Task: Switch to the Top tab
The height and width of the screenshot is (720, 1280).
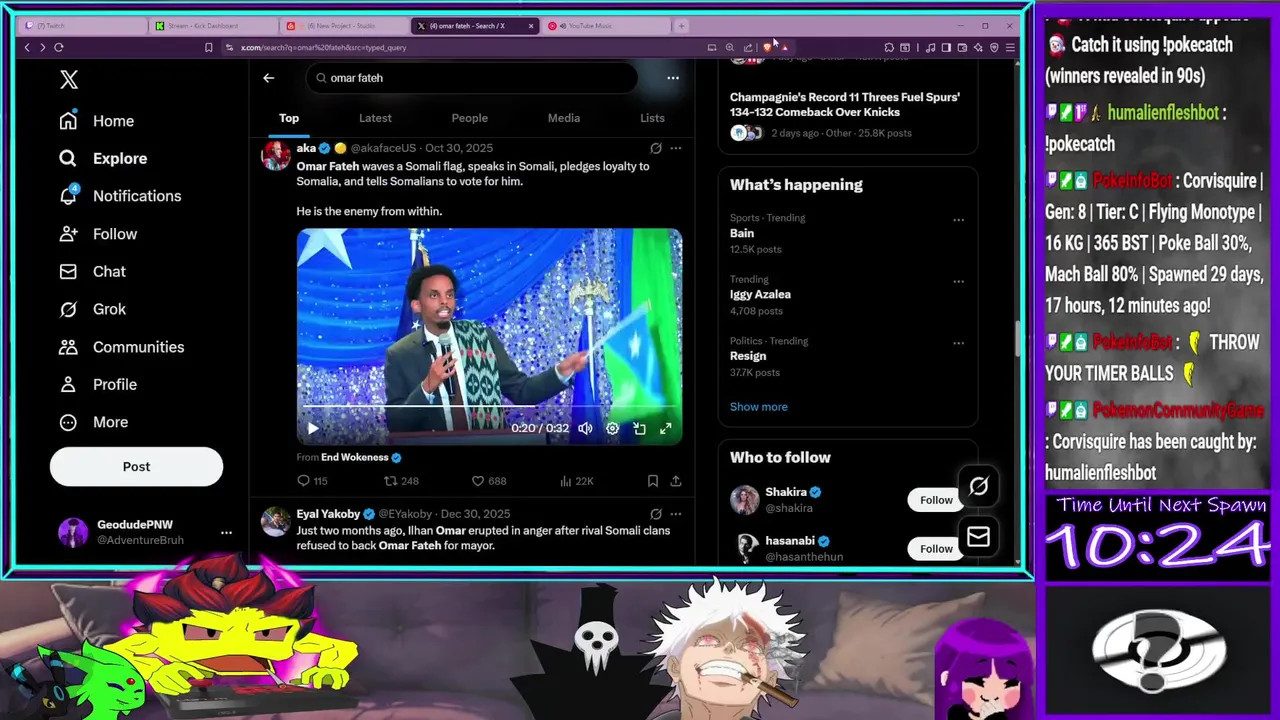Action: pos(289,118)
